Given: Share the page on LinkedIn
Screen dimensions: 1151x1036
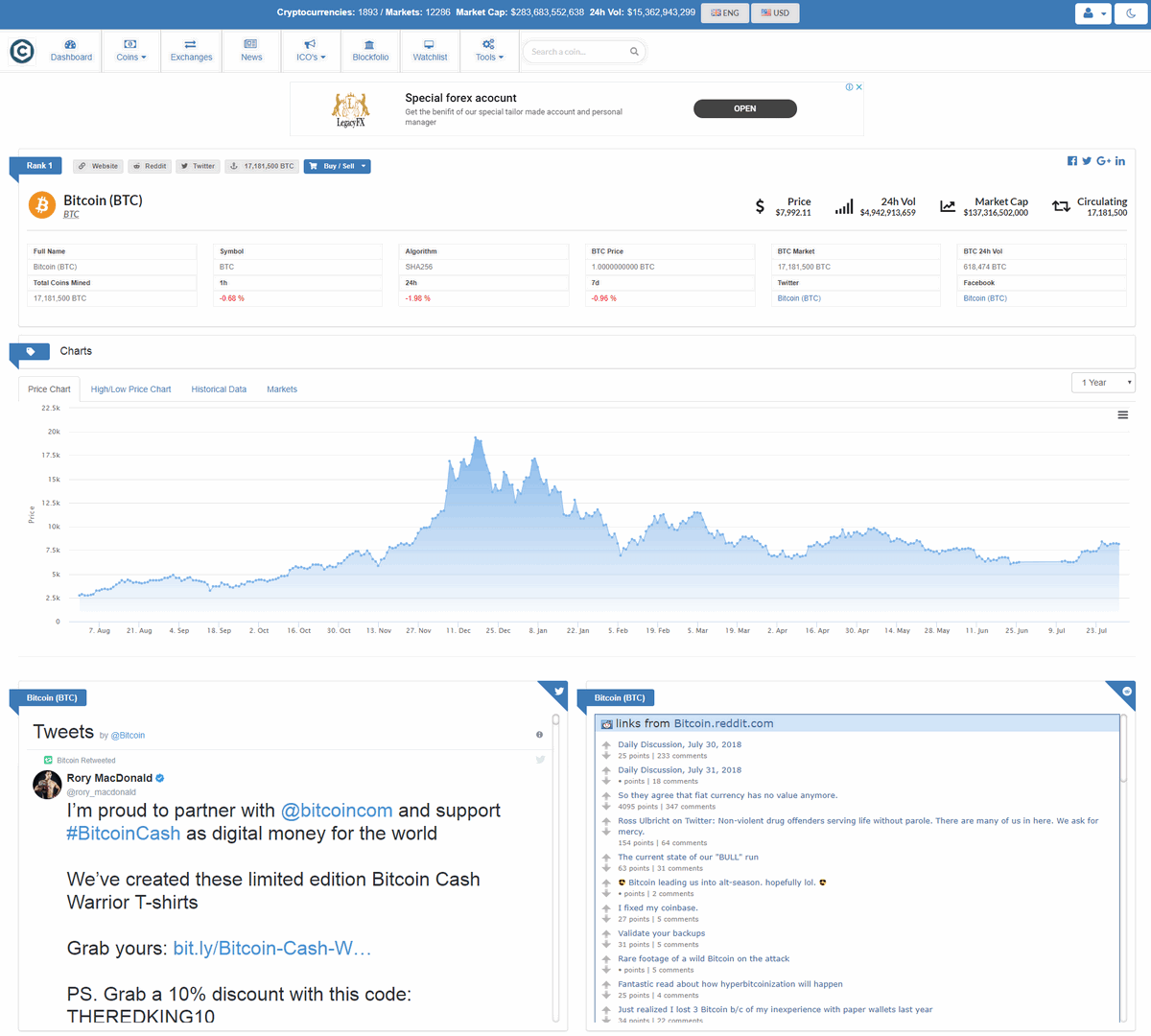Looking at the screenshot, I should [x=1120, y=161].
